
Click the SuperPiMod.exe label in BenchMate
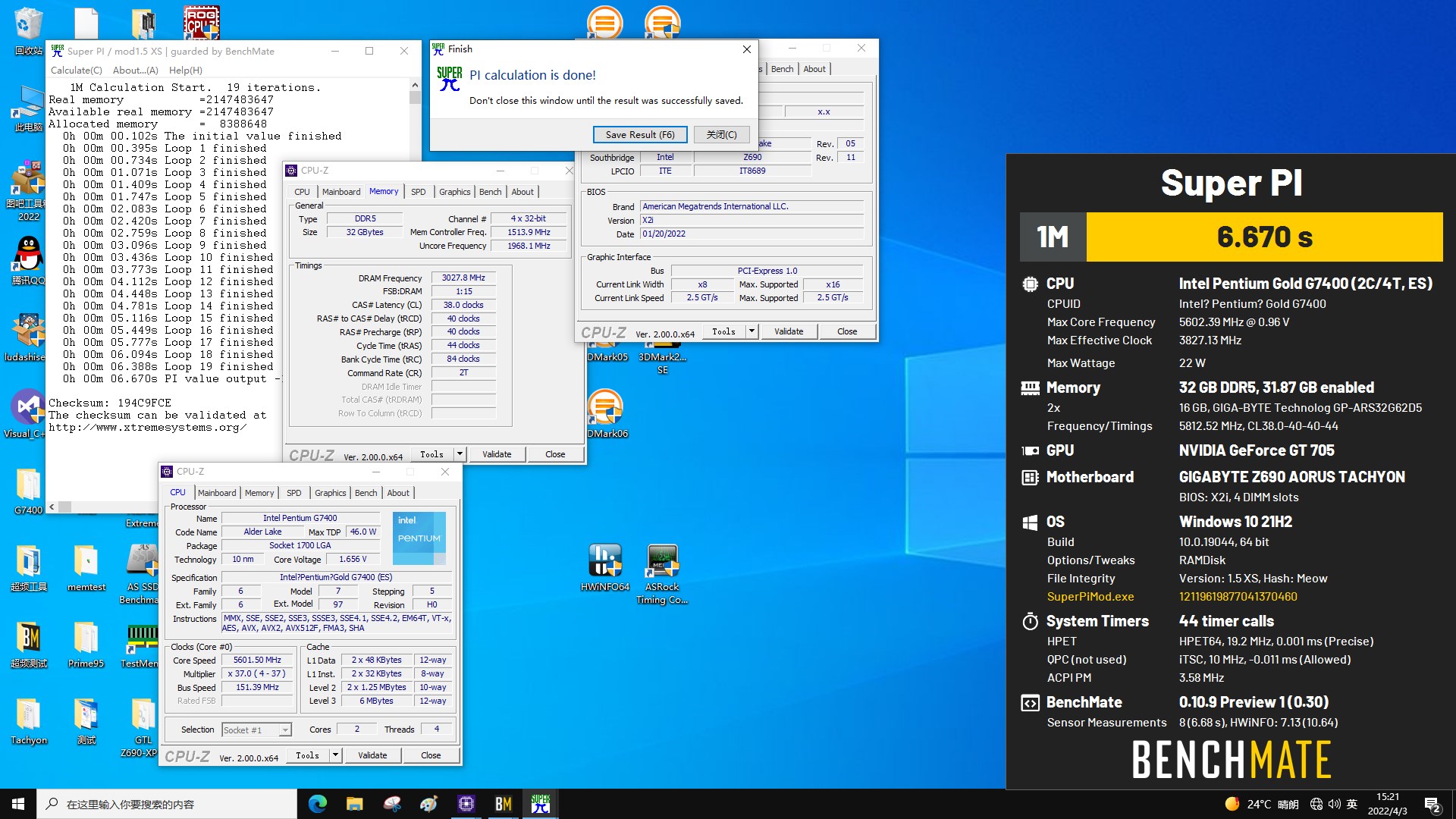pyautogui.click(x=1090, y=597)
